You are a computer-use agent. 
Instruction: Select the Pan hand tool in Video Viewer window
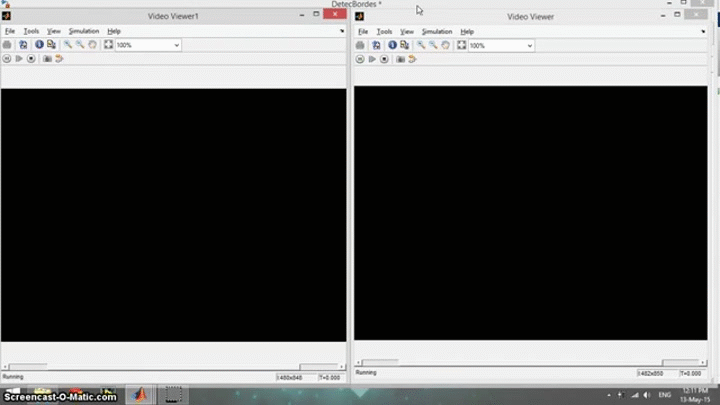[445, 45]
